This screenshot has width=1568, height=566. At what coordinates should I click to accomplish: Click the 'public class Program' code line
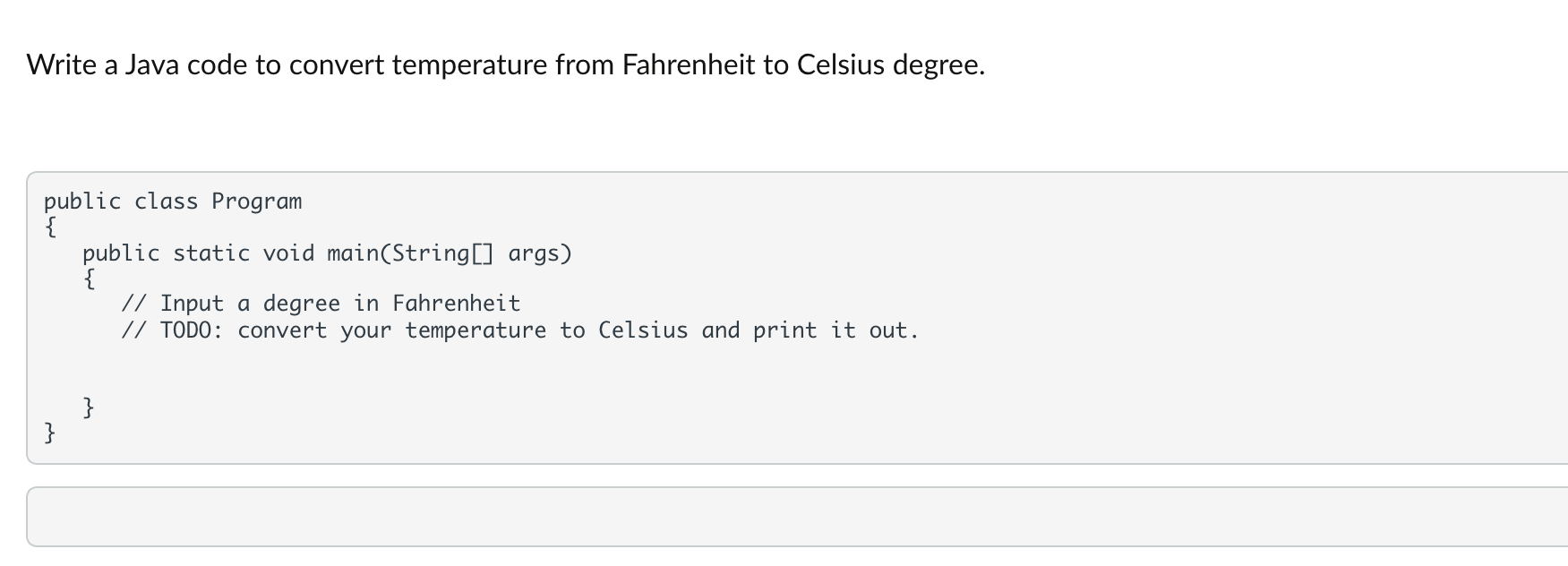[173, 202]
